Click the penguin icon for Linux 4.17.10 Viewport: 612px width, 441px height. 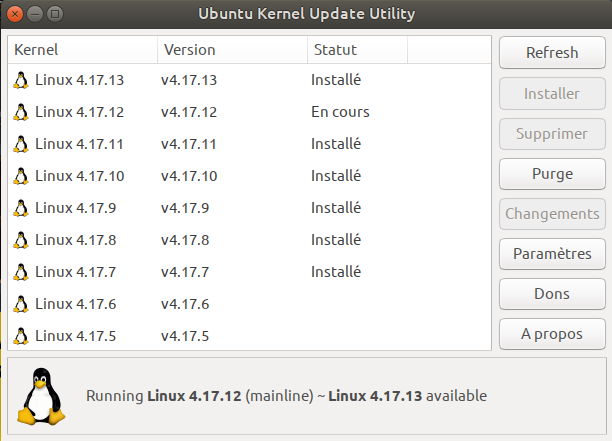pos(21,176)
